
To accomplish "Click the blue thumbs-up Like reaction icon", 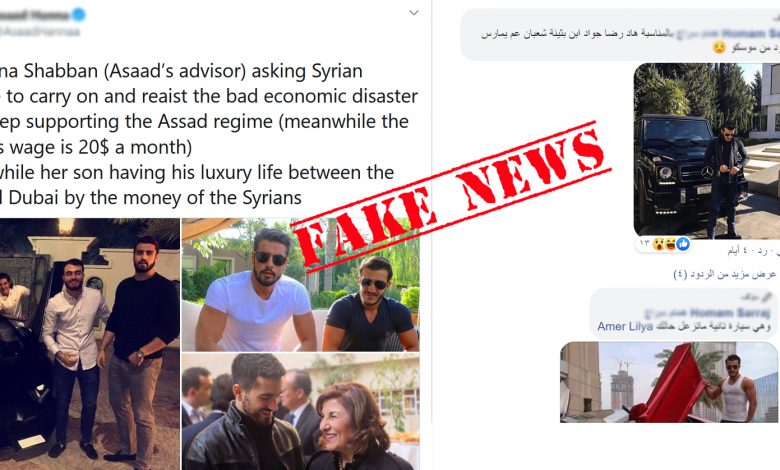I will click(683, 244).
